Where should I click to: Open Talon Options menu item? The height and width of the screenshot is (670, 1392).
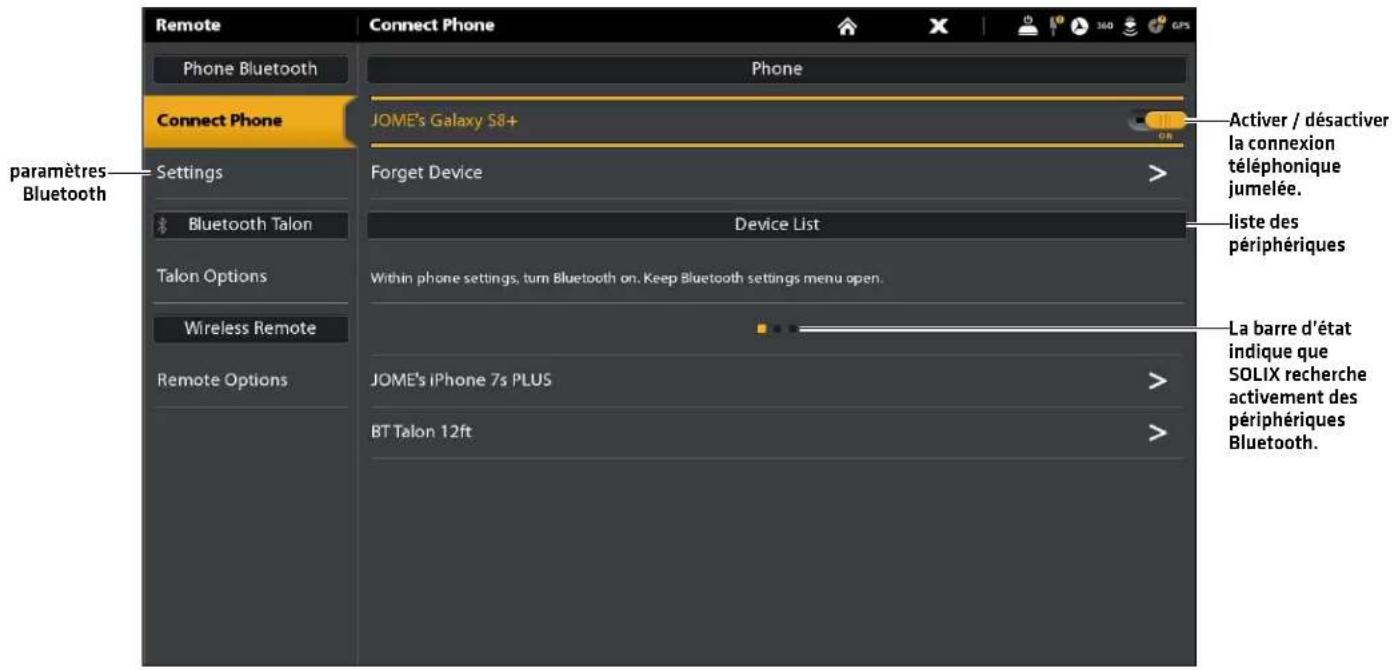click(x=250, y=276)
